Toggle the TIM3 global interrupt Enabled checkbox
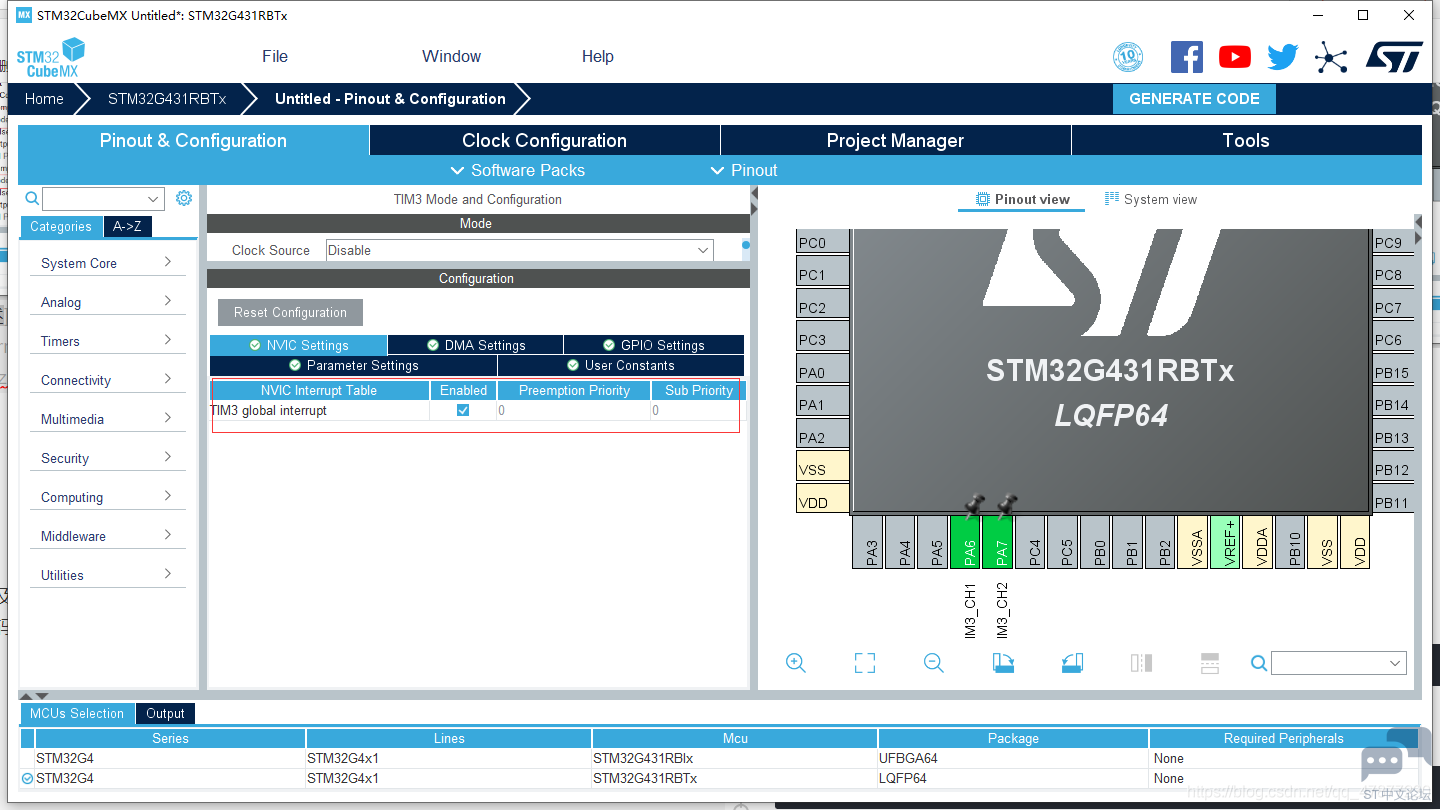This screenshot has width=1440, height=810. tap(463, 410)
